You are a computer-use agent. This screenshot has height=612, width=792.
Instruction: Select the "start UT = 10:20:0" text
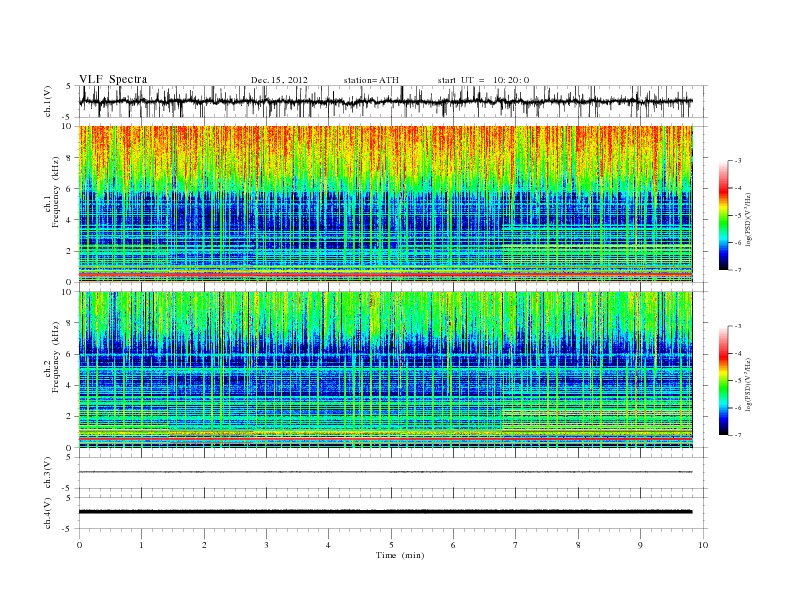pyautogui.click(x=483, y=80)
